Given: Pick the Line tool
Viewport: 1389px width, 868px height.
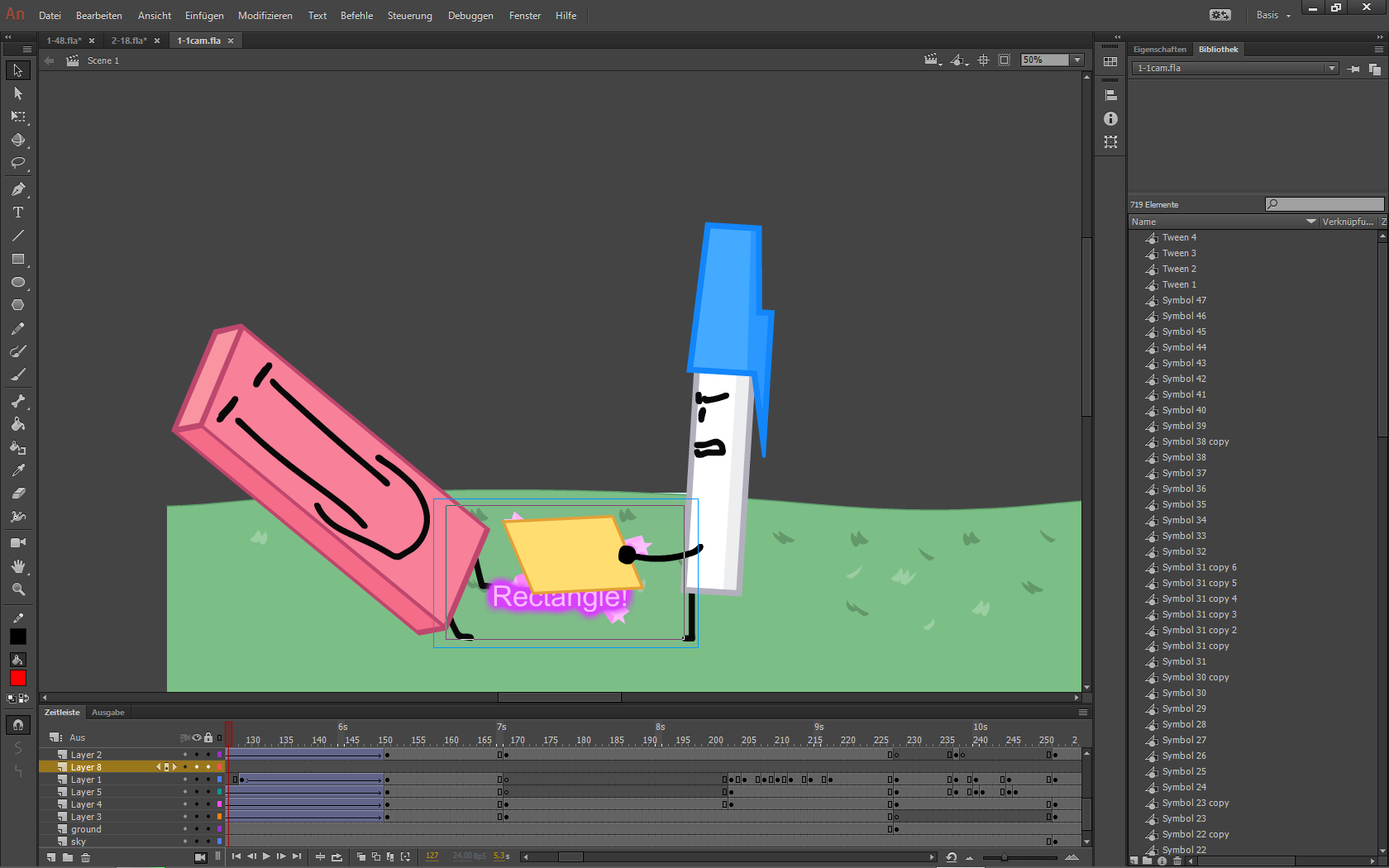Looking at the screenshot, I should click(18, 236).
